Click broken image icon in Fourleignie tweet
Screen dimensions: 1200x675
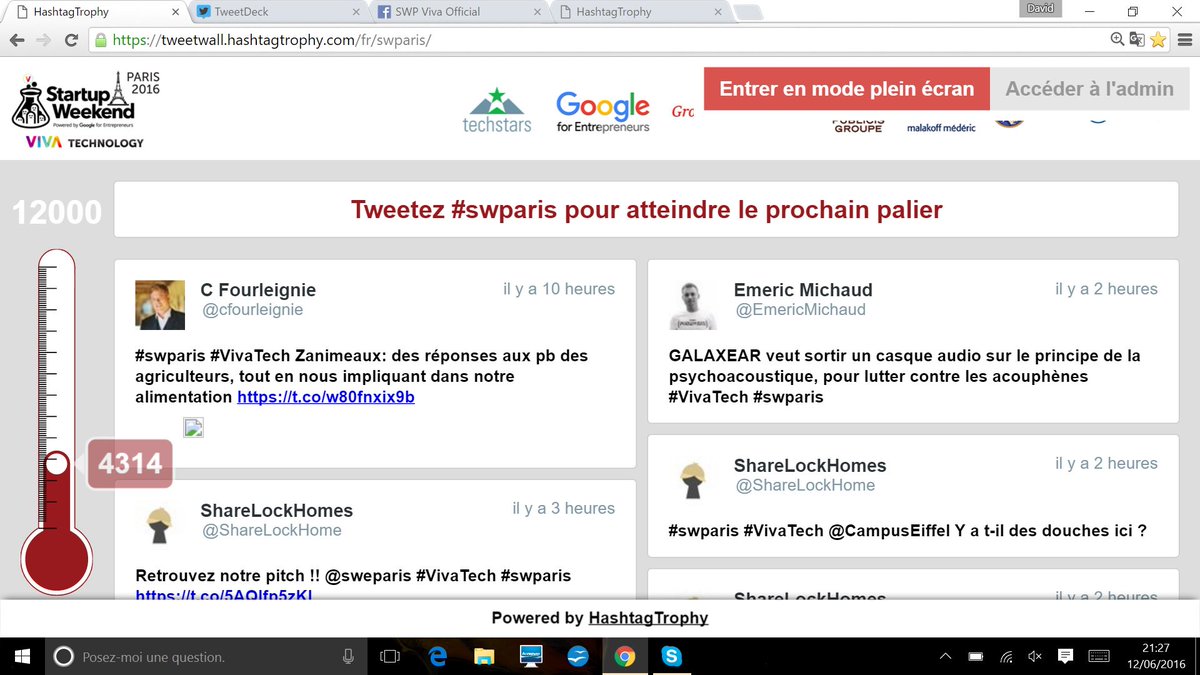coord(193,428)
